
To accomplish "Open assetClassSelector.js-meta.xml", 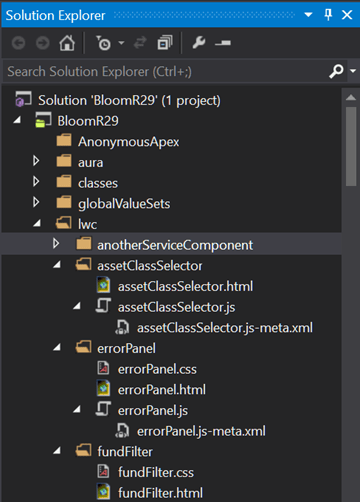I will [x=225, y=328].
